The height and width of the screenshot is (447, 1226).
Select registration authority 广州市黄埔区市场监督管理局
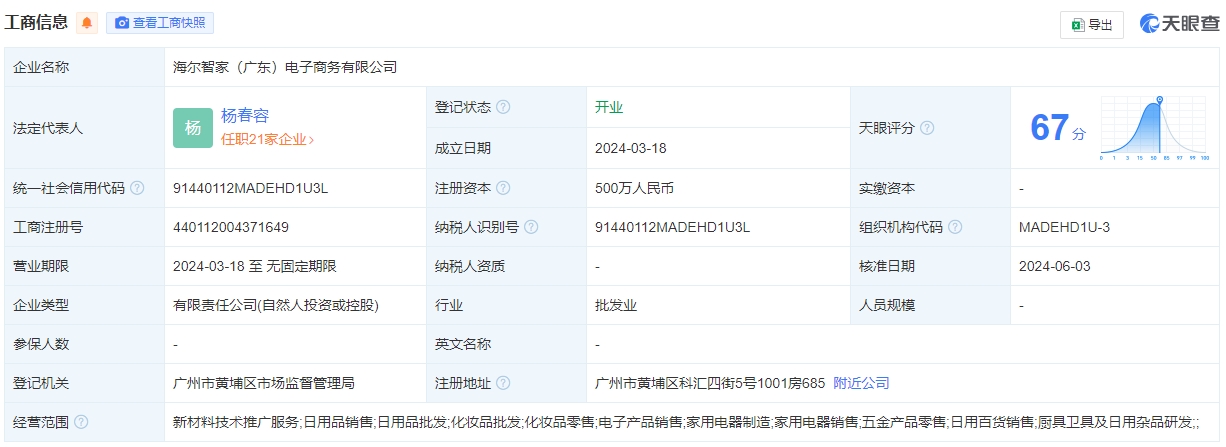(x=264, y=383)
